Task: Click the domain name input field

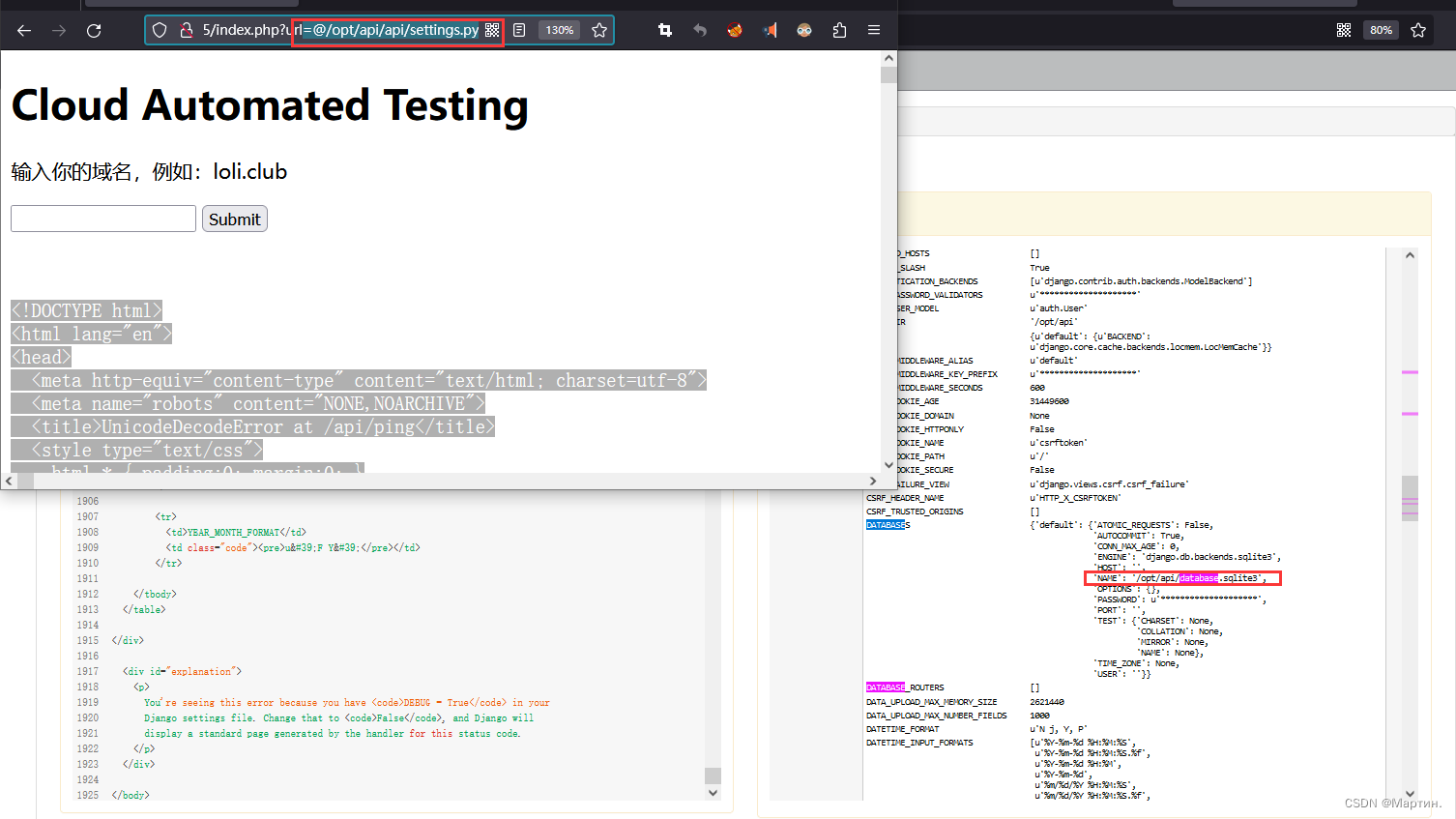Action: coord(102,219)
